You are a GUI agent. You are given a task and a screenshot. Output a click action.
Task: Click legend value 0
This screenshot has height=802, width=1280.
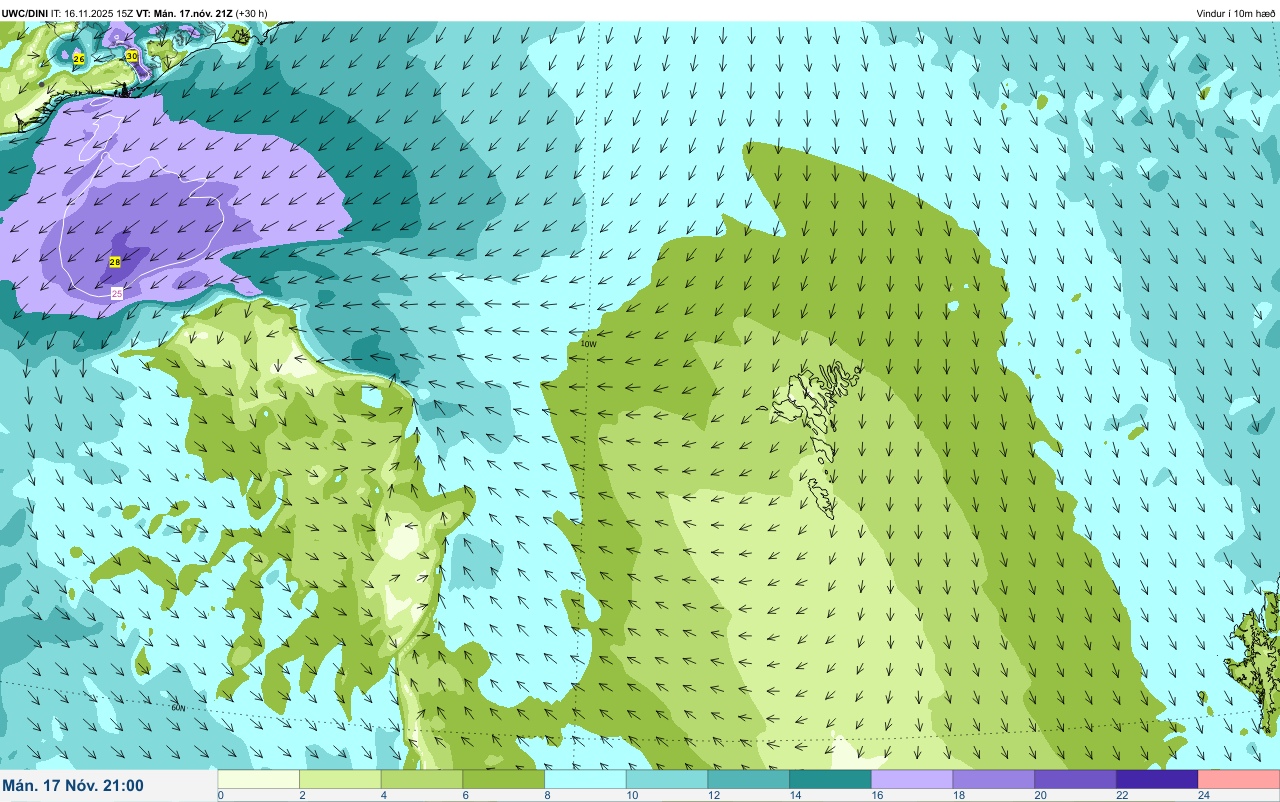[x=220, y=795]
